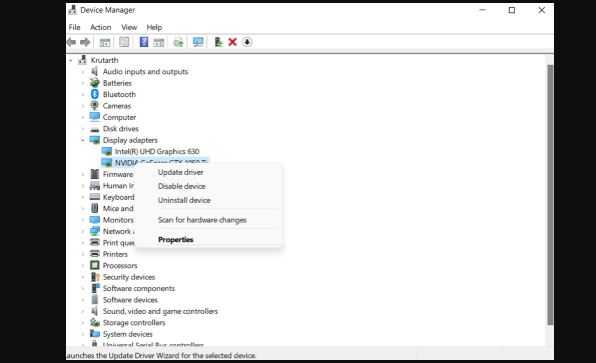Image resolution: width=596 pixels, height=363 pixels.
Task: Click the Back arrow toolbar icon
Action: point(71,42)
